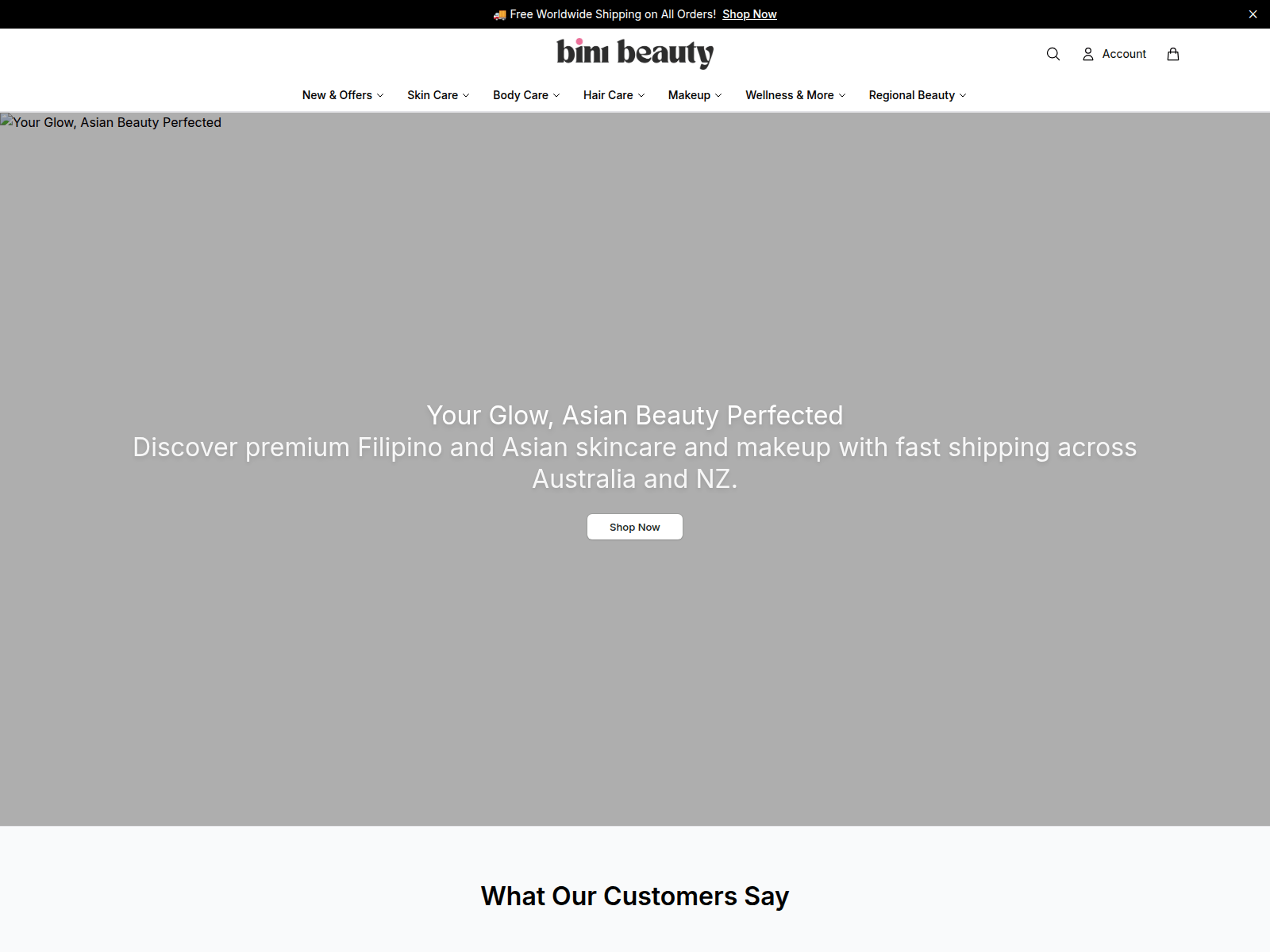Click the Account text link

[x=1124, y=54]
